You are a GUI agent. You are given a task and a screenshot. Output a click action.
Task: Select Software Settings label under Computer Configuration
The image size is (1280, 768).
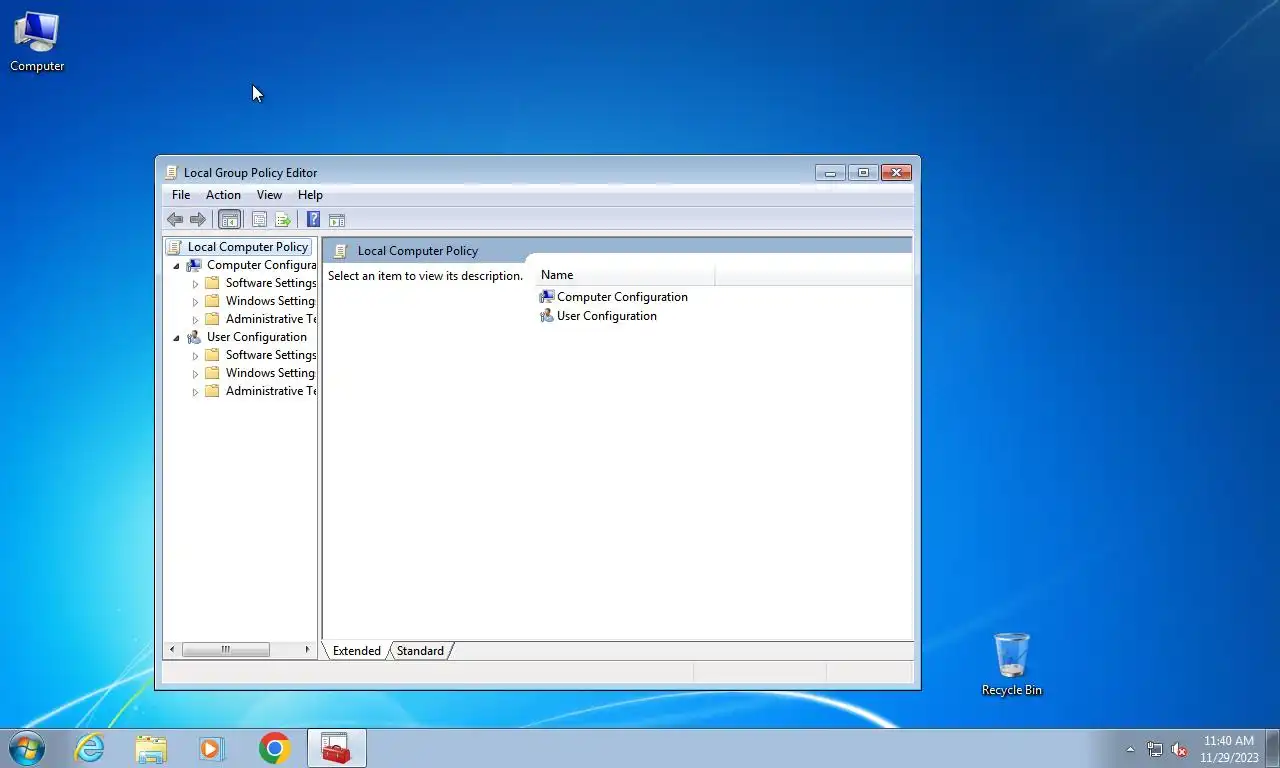tap(271, 283)
